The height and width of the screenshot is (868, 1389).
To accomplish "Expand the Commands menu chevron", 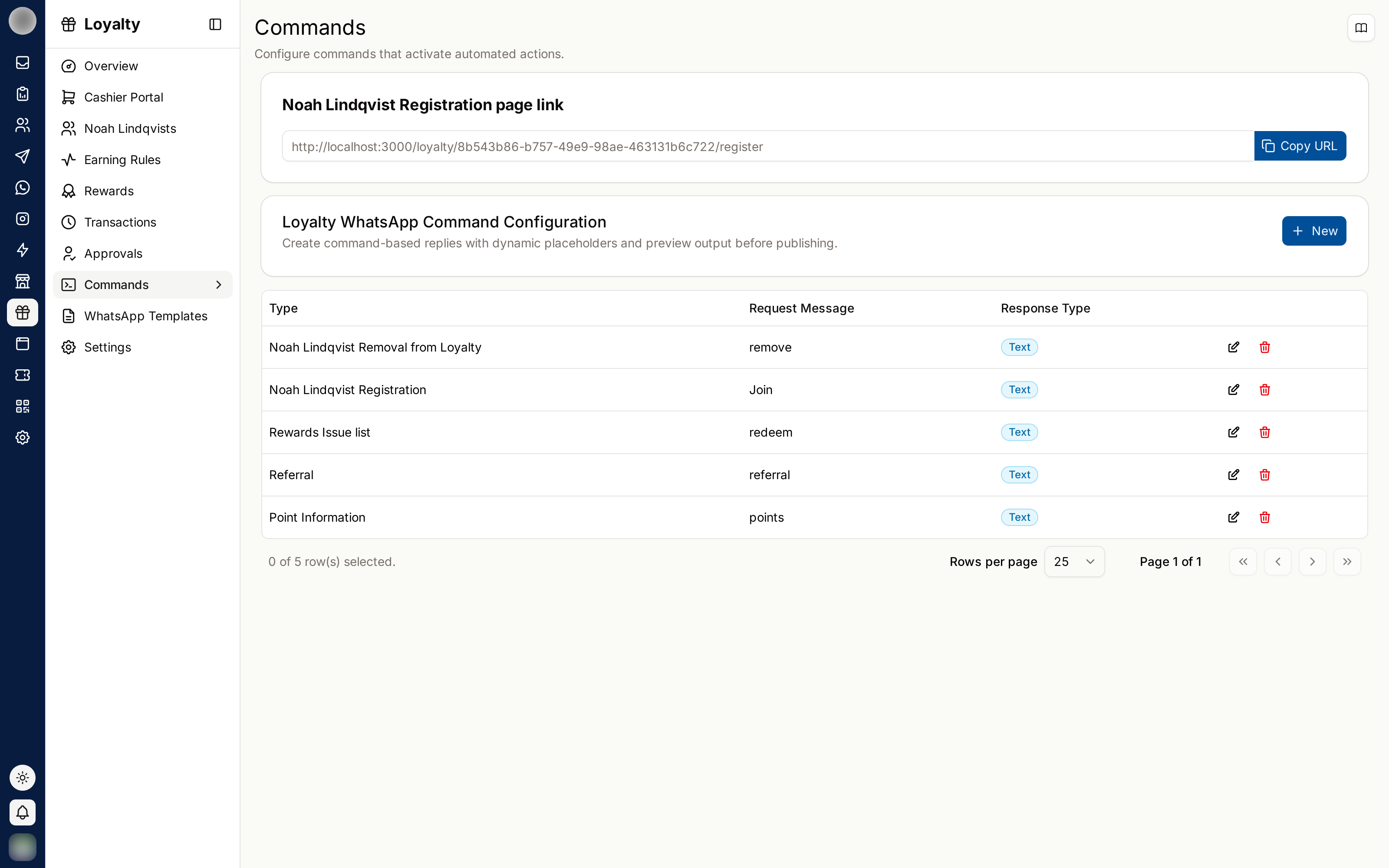I will point(218,285).
